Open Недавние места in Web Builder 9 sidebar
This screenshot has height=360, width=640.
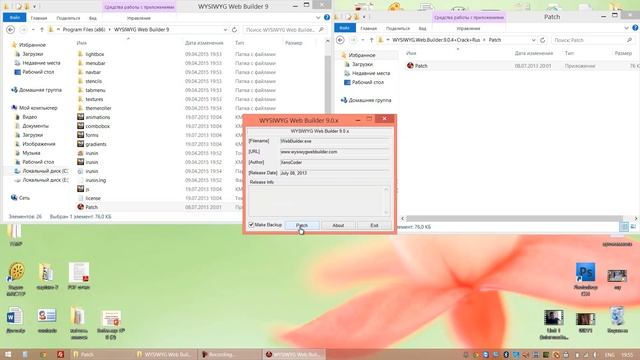[41, 63]
